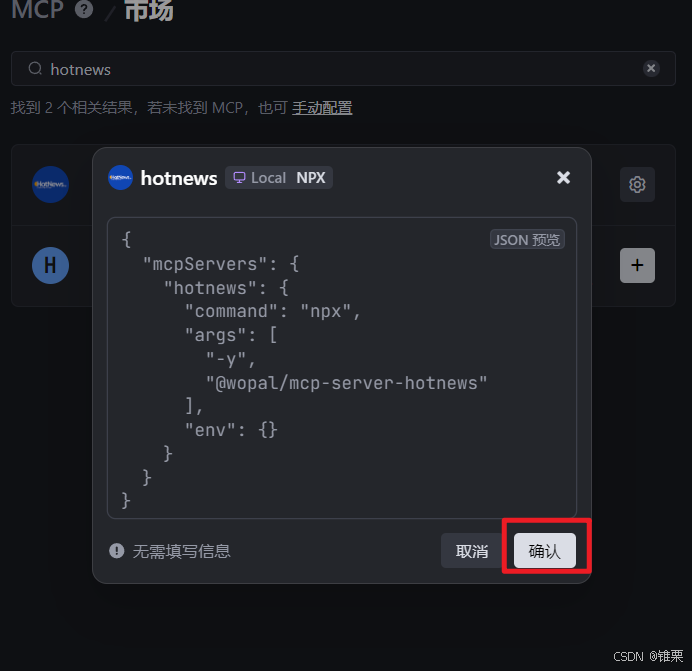This screenshot has height=671, width=692.
Task: Click the 无需填写信息 notice text
Action: [x=181, y=551]
